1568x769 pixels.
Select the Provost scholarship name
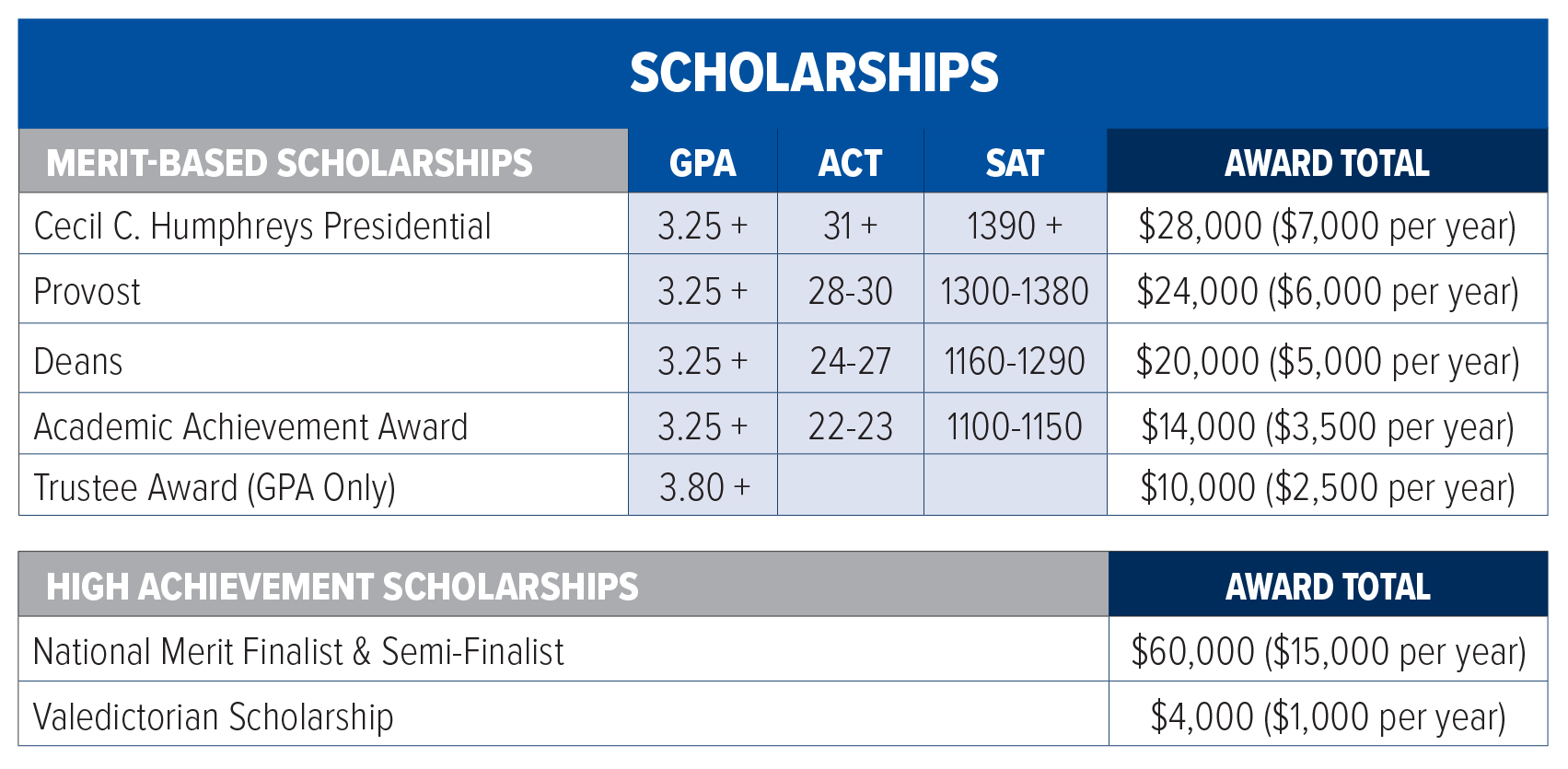pyautogui.click(x=87, y=291)
